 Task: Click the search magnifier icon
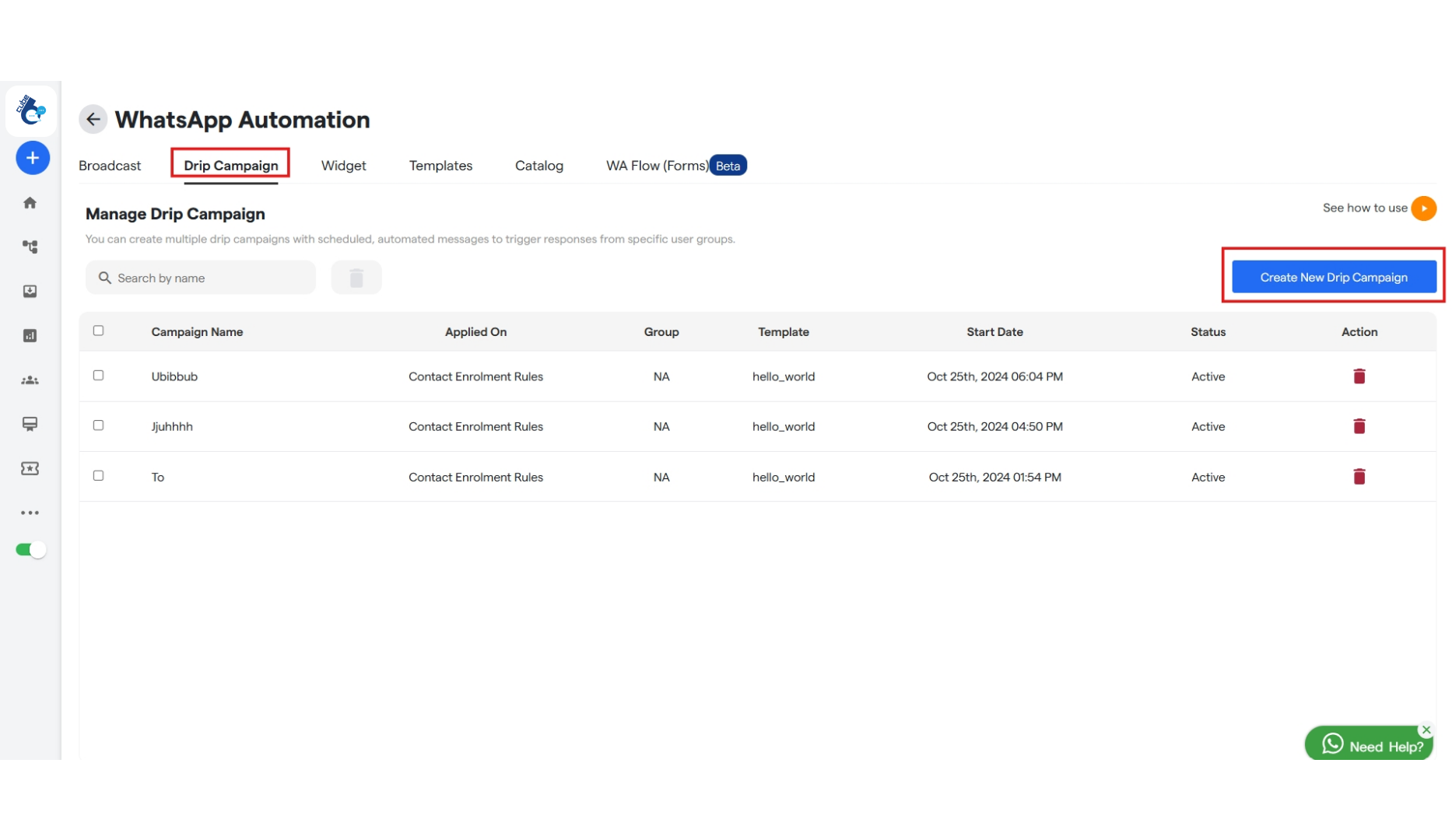tap(104, 278)
